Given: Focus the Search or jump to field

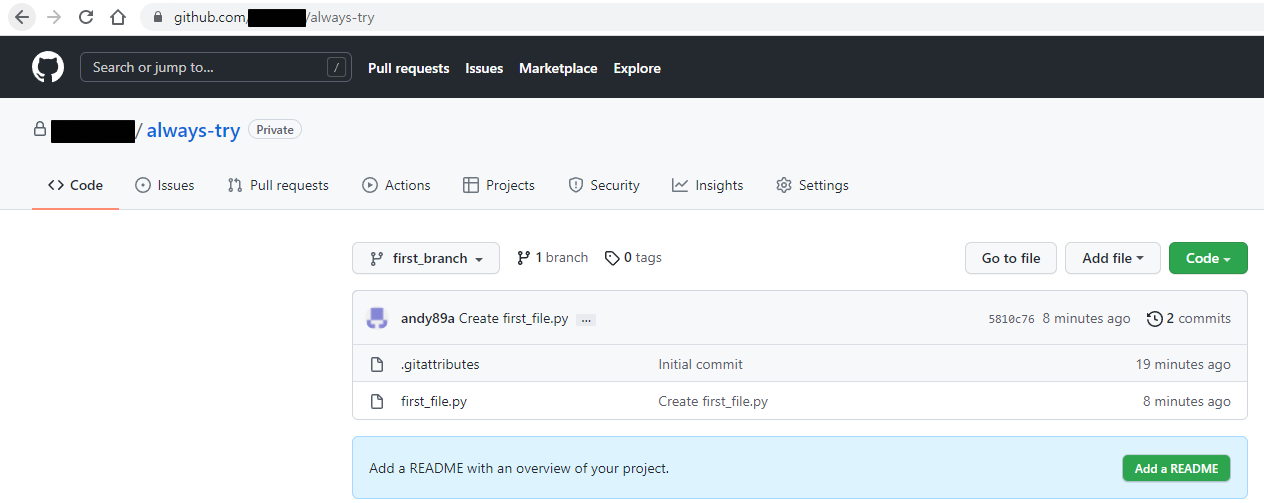Looking at the screenshot, I should coord(216,68).
